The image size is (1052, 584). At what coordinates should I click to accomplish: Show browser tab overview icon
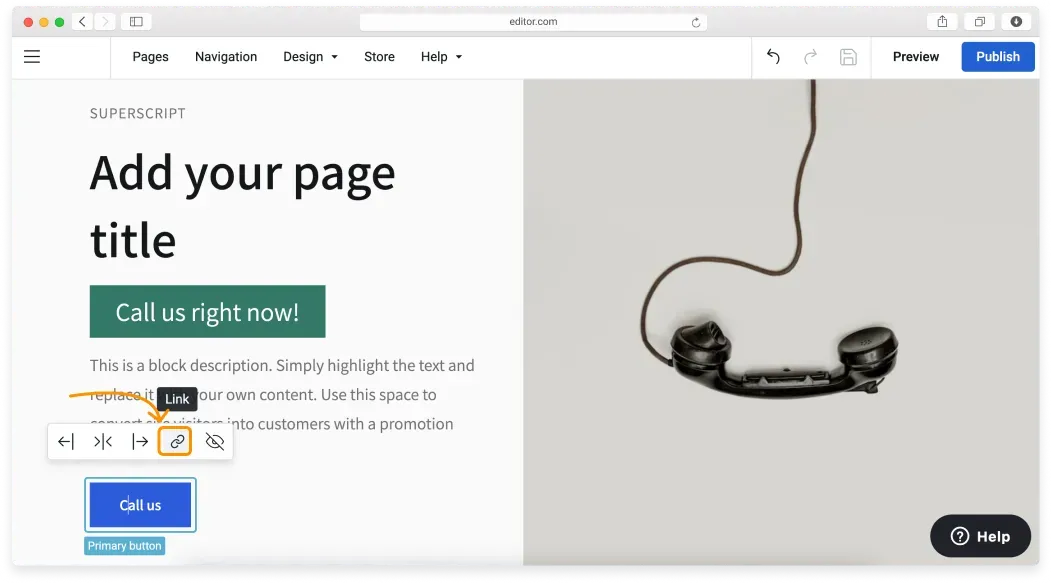click(x=980, y=21)
